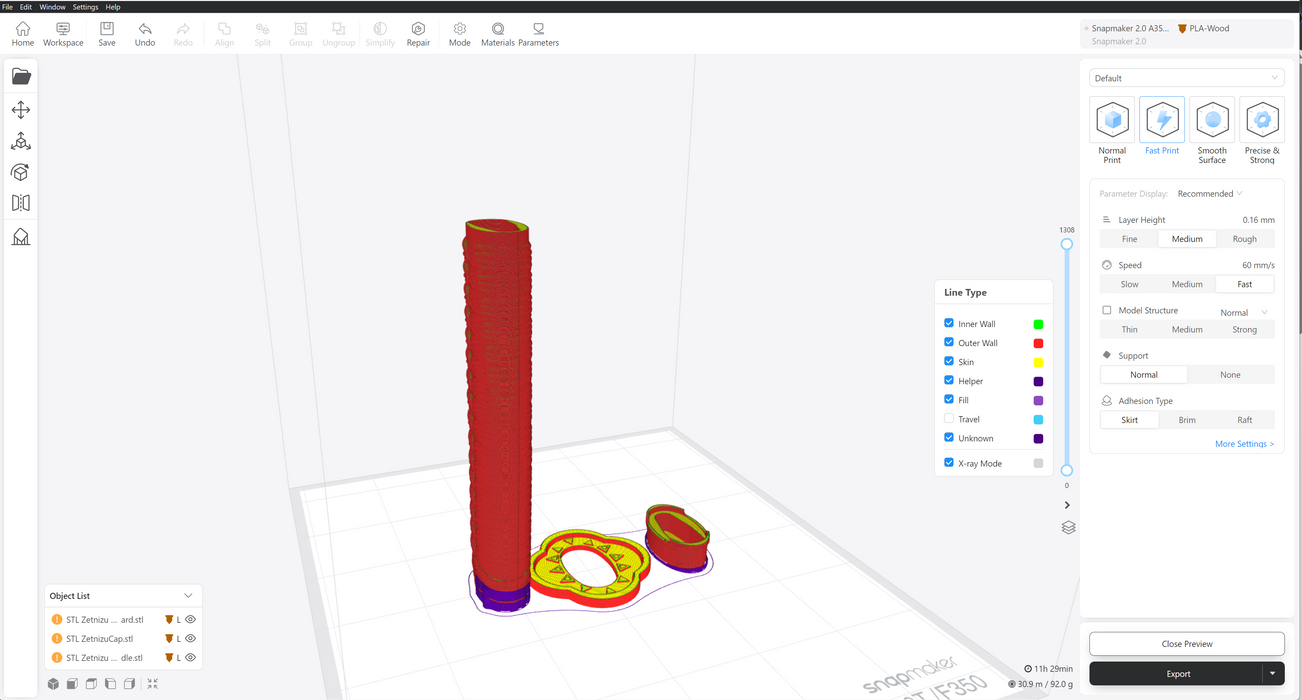This screenshot has height=700, width=1302.
Task: Choose the Smooth Surface print preset
Action: (1212, 131)
